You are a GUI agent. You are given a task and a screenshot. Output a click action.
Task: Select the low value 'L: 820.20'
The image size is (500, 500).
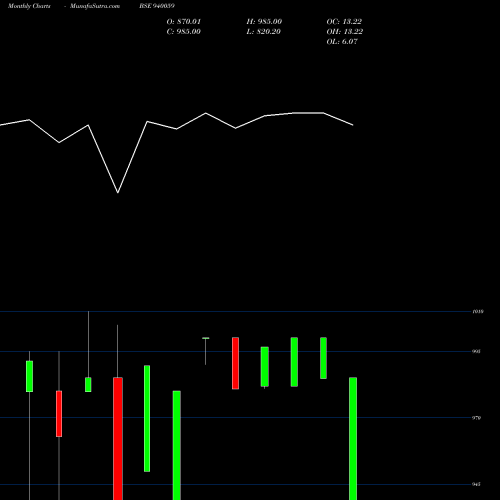pyautogui.click(x=264, y=32)
